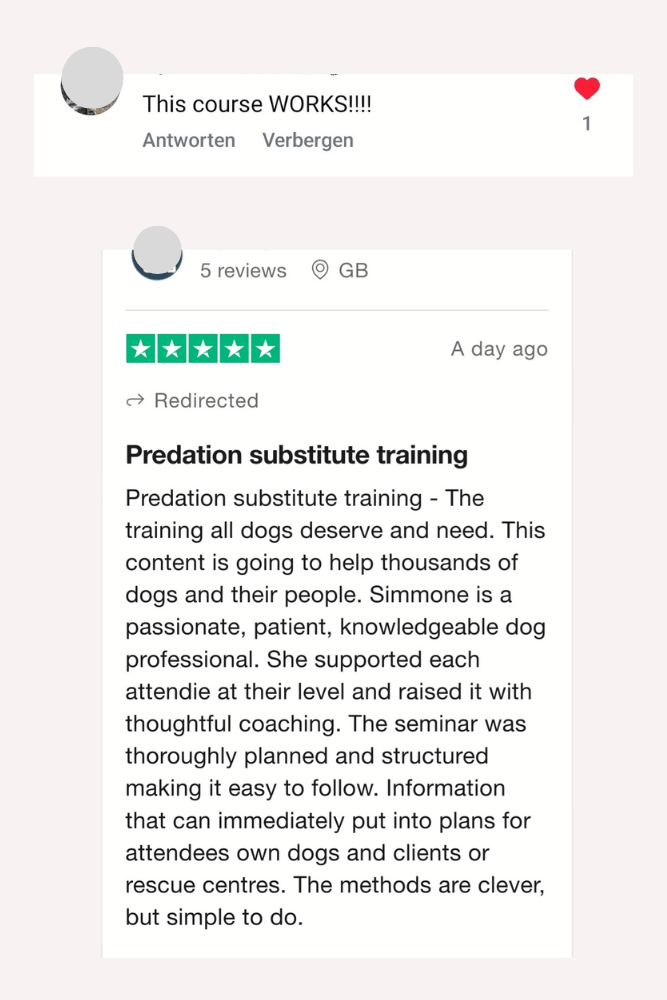Open the top commenter's profile avatar
Viewport: 667px width, 1000px height.
click(x=92, y=81)
